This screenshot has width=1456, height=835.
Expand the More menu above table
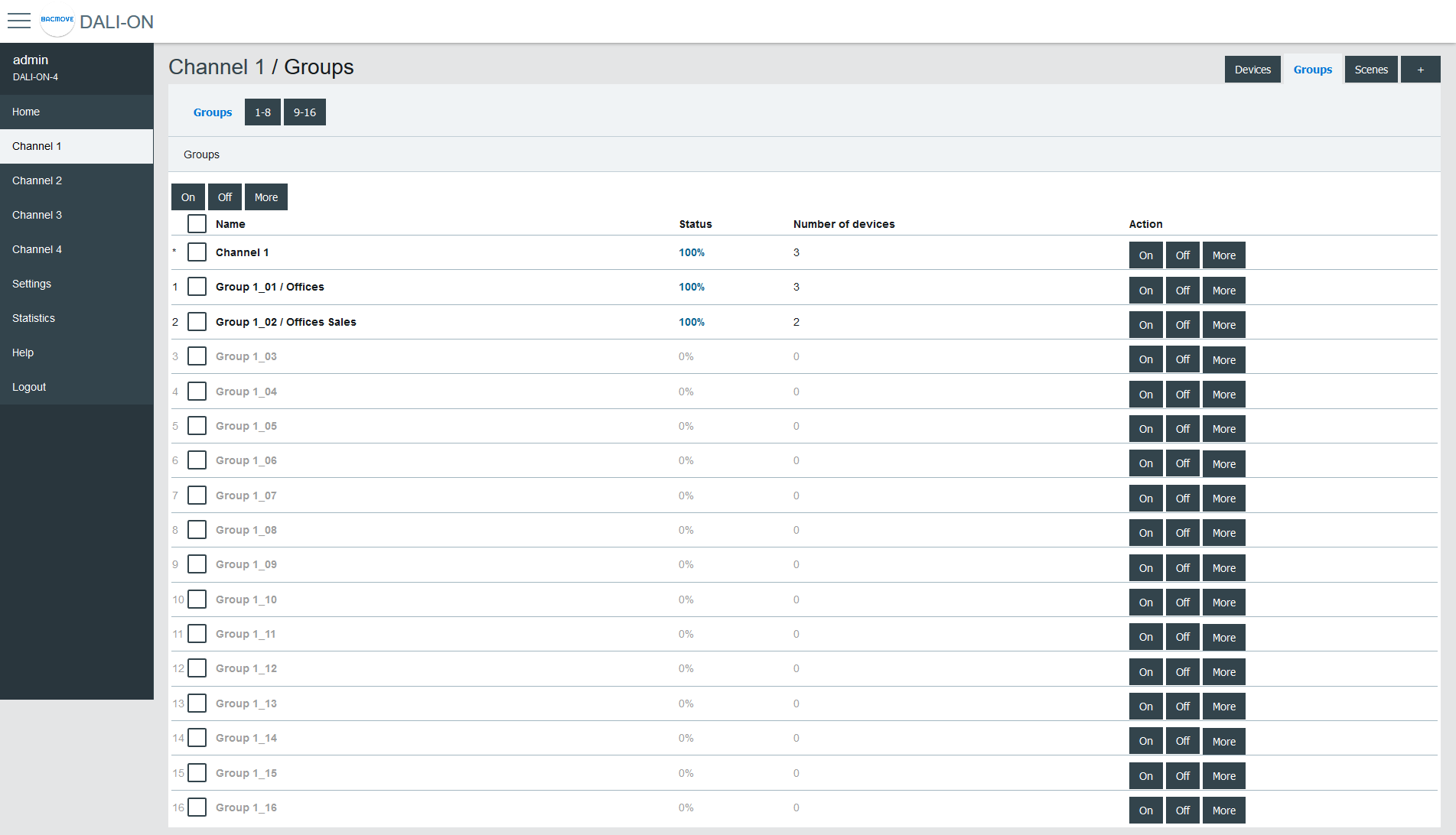point(265,197)
